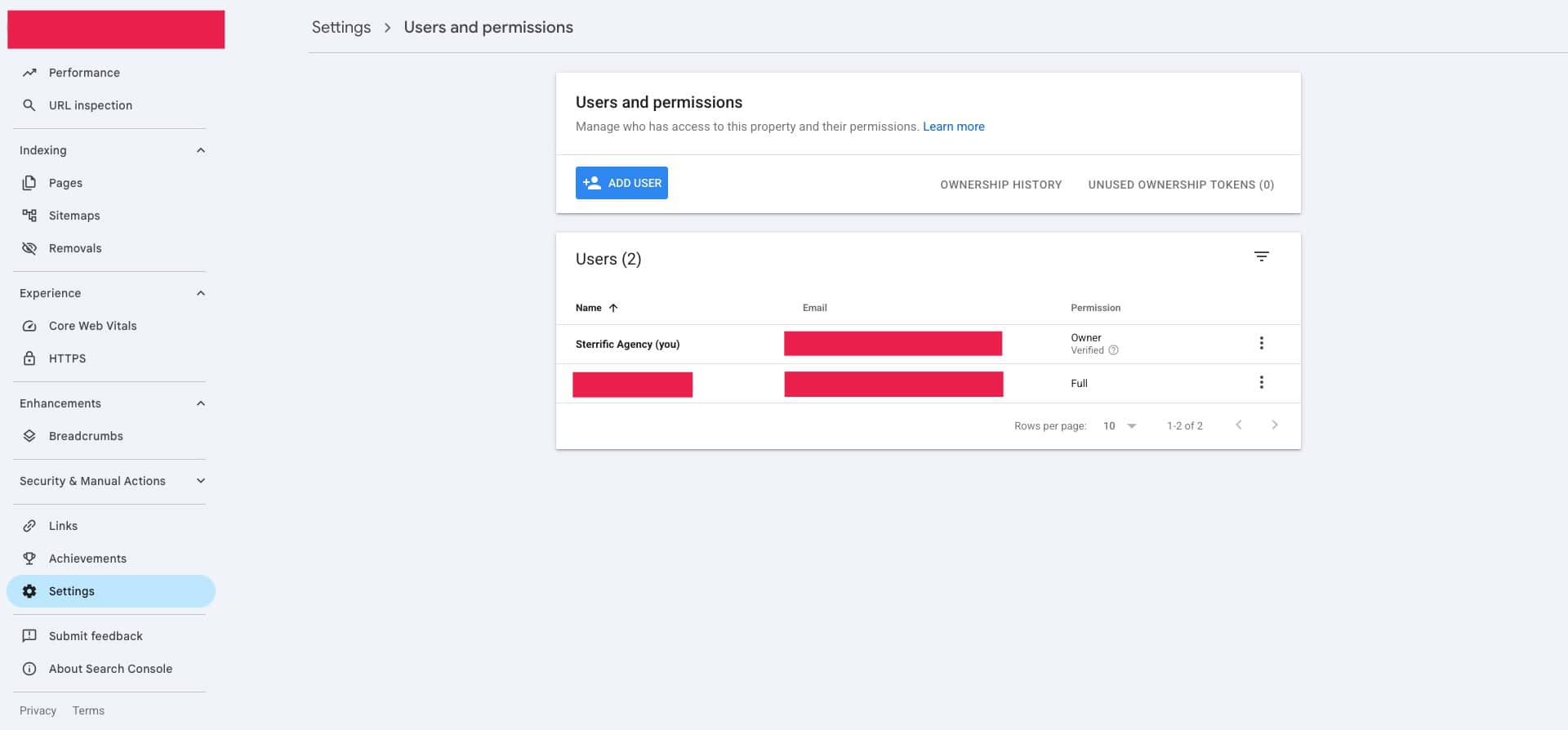
Task: Open more options for Sterrific Agency row
Action: [1262, 343]
